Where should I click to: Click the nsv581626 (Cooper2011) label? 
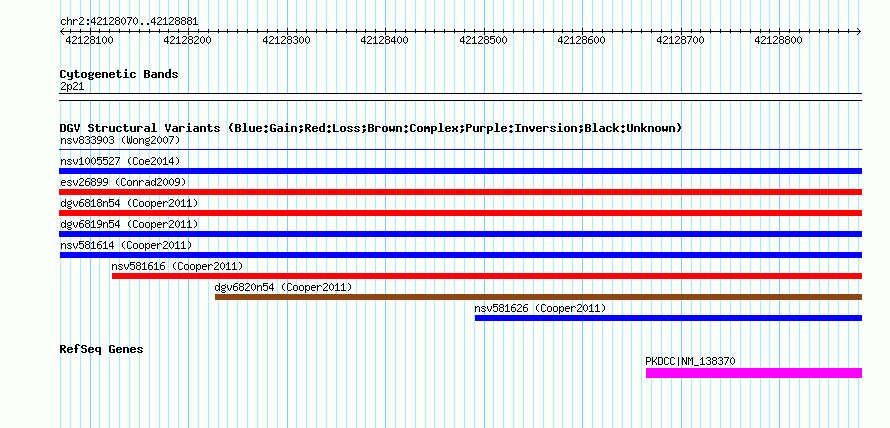point(540,308)
